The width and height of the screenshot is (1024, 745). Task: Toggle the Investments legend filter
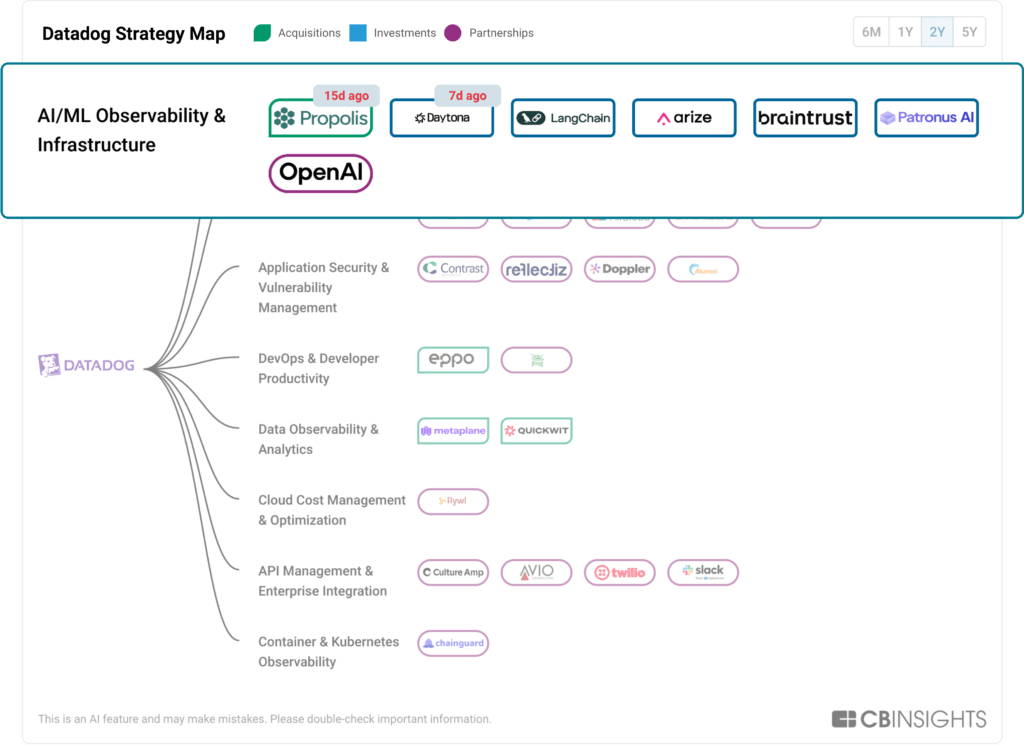coord(393,33)
